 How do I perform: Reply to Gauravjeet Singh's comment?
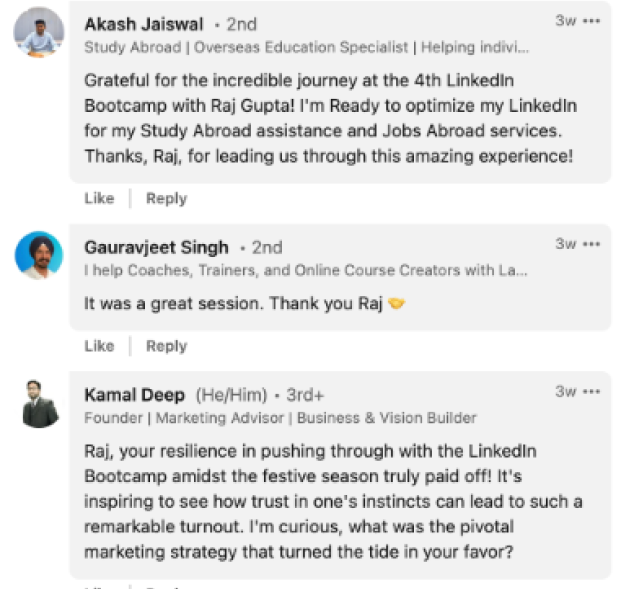coord(166,346)
